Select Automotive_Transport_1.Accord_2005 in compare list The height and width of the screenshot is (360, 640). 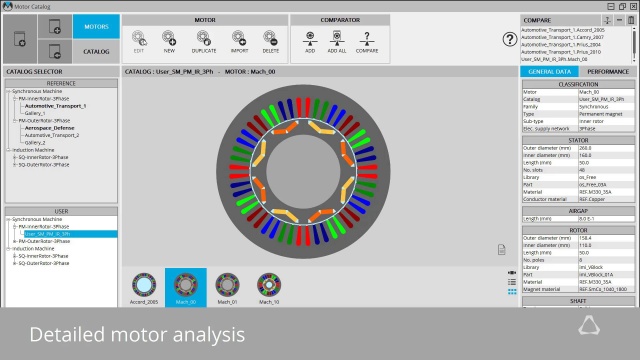tap(563, 30)
